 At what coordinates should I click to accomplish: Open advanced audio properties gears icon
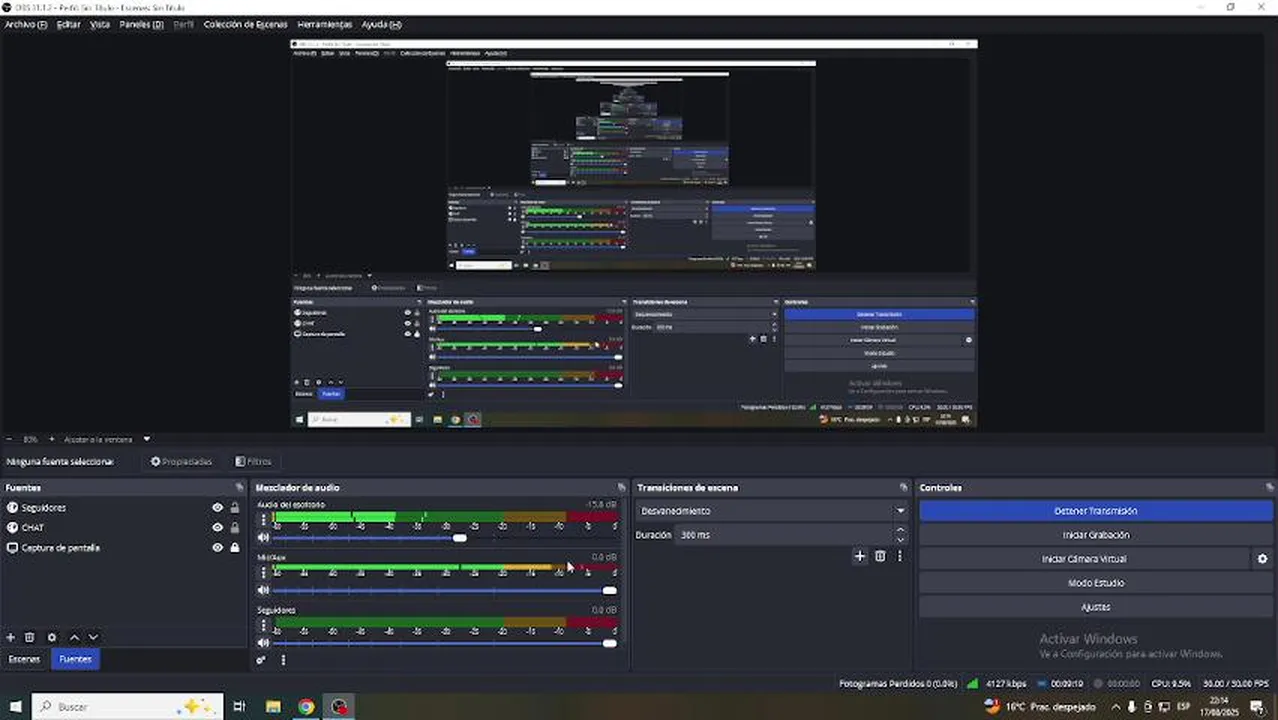(x=262, y=660)
